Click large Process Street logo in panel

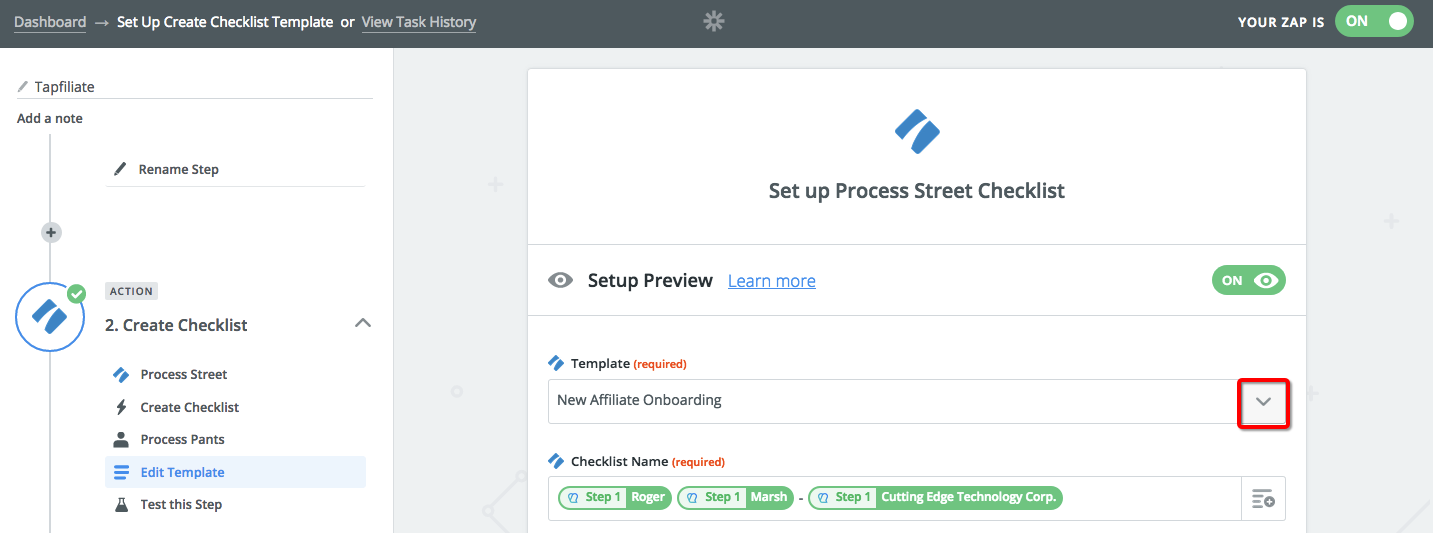(x=917, y=131)
